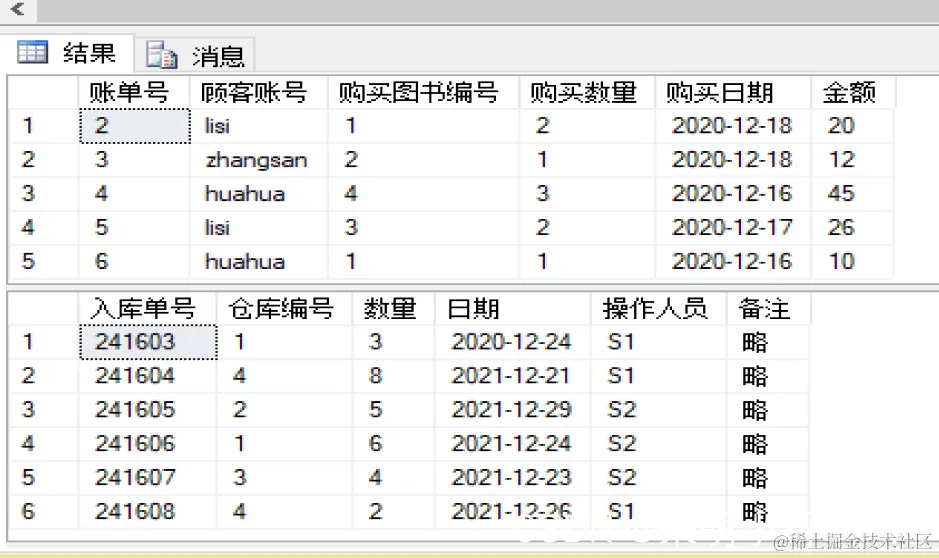The width and height of the screenshot is (939, 558).
Task: Click the 购买数量 column header
Action: (x=587, y=93)
